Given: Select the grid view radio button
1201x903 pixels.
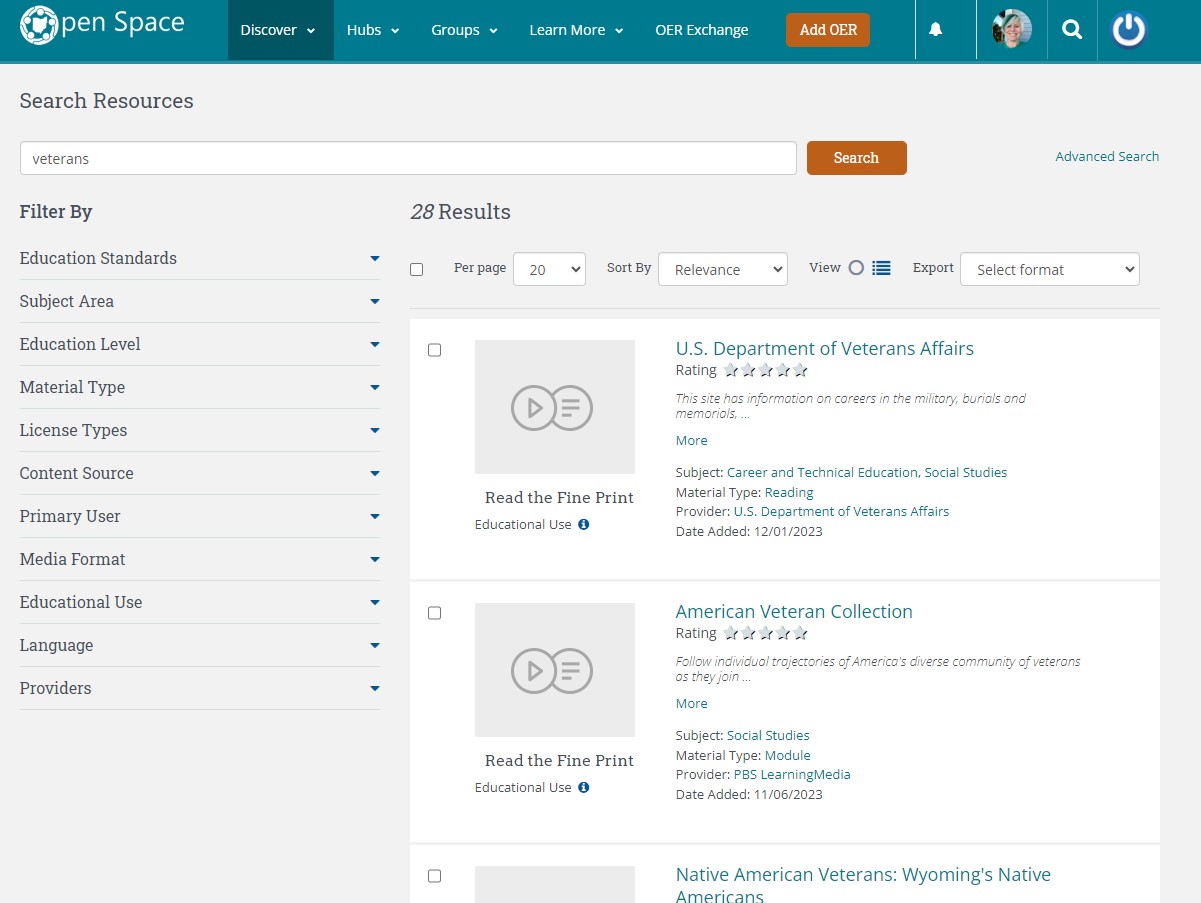Looking at the screenshot, I should [856, 268].
